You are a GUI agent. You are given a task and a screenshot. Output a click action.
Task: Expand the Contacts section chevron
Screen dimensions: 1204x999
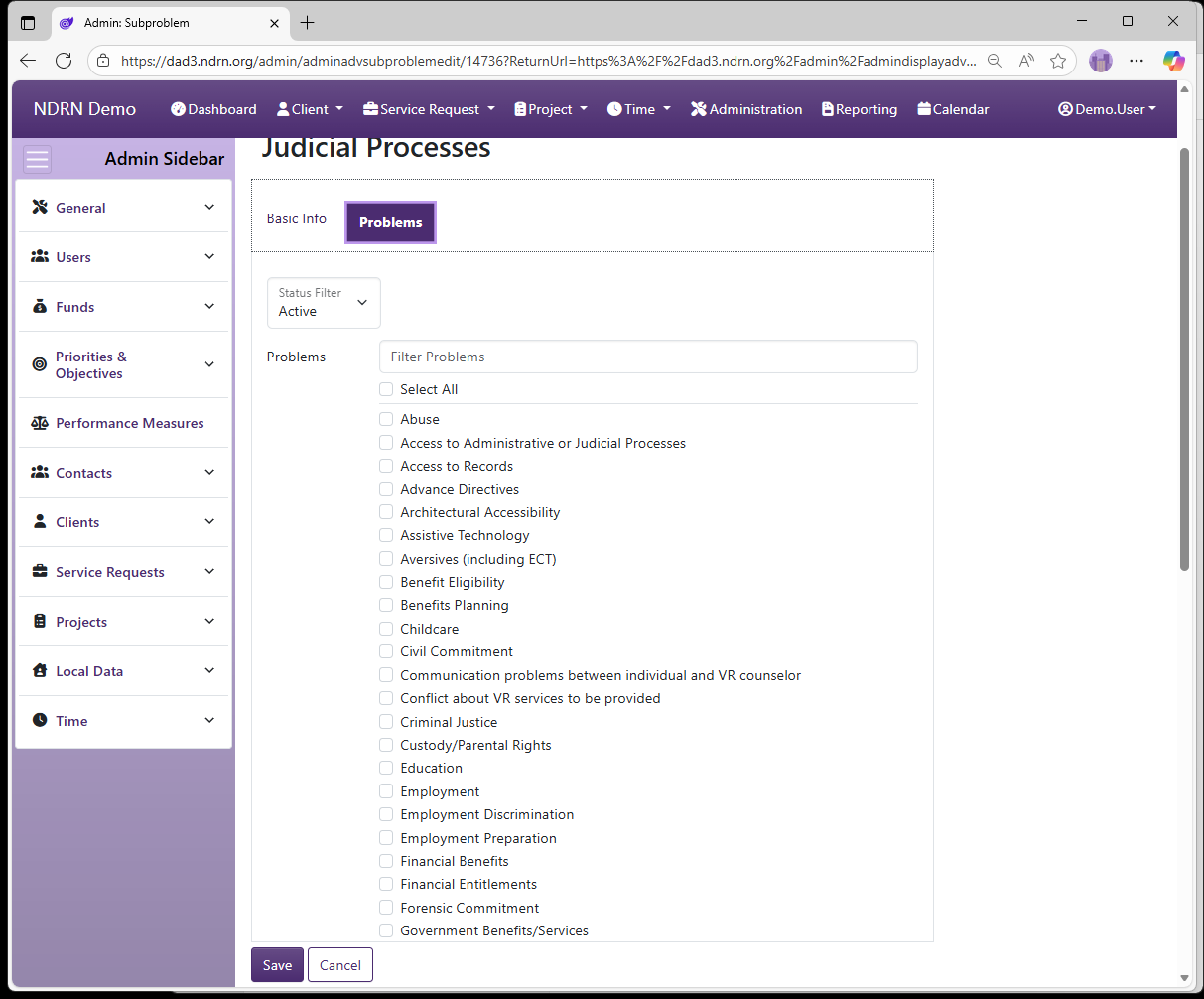209,472
